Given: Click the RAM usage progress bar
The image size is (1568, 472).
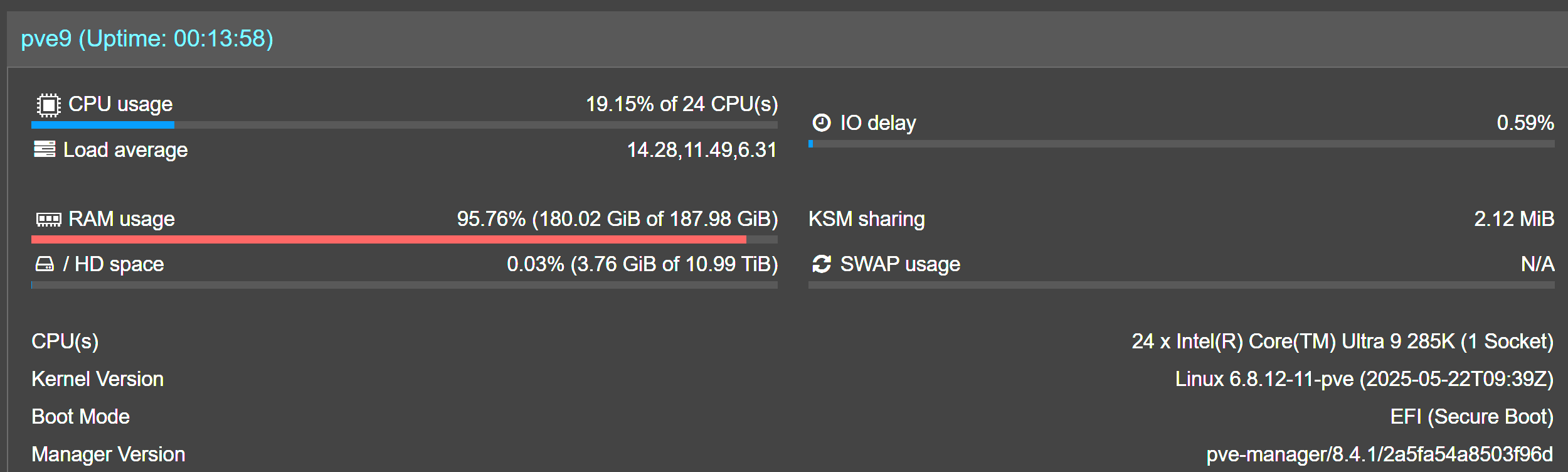Looking at the screenshot, I should click(x=405, y=240).
